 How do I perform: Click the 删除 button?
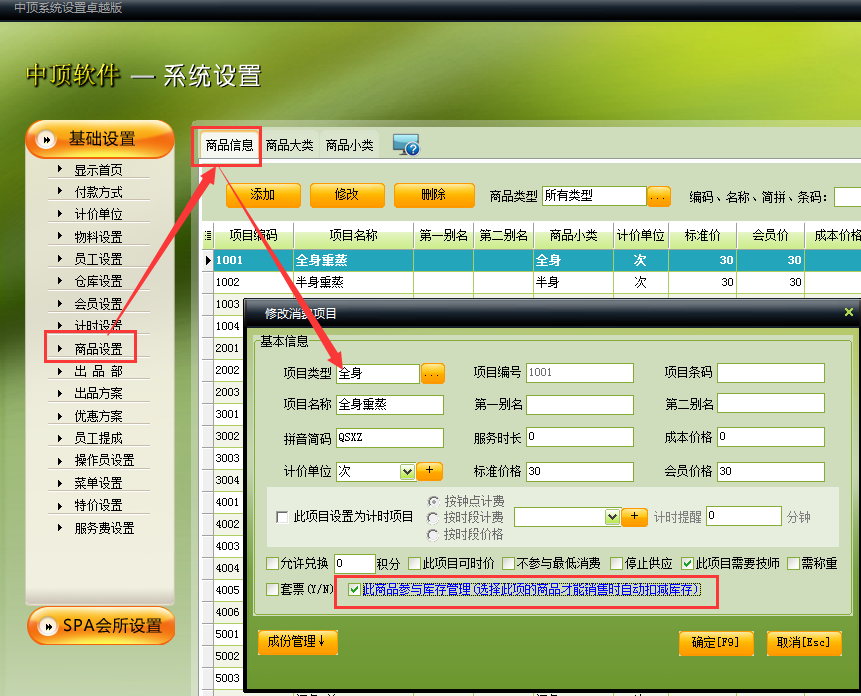point(434,195)
